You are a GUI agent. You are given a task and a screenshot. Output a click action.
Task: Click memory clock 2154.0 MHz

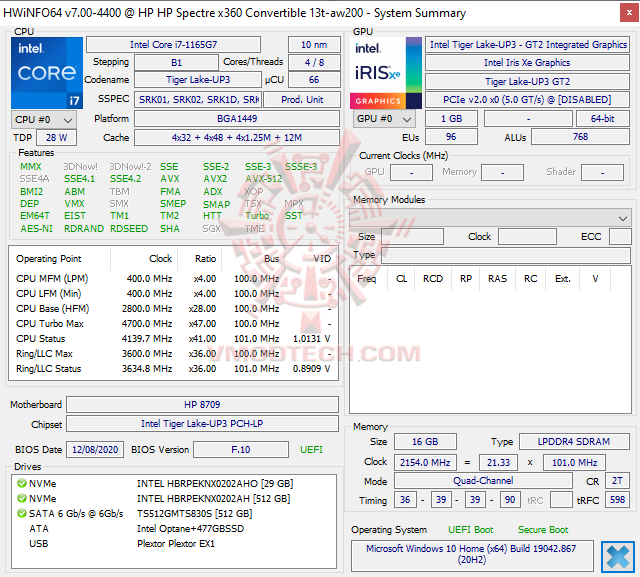pyautogui.click(x=425, y=462)
